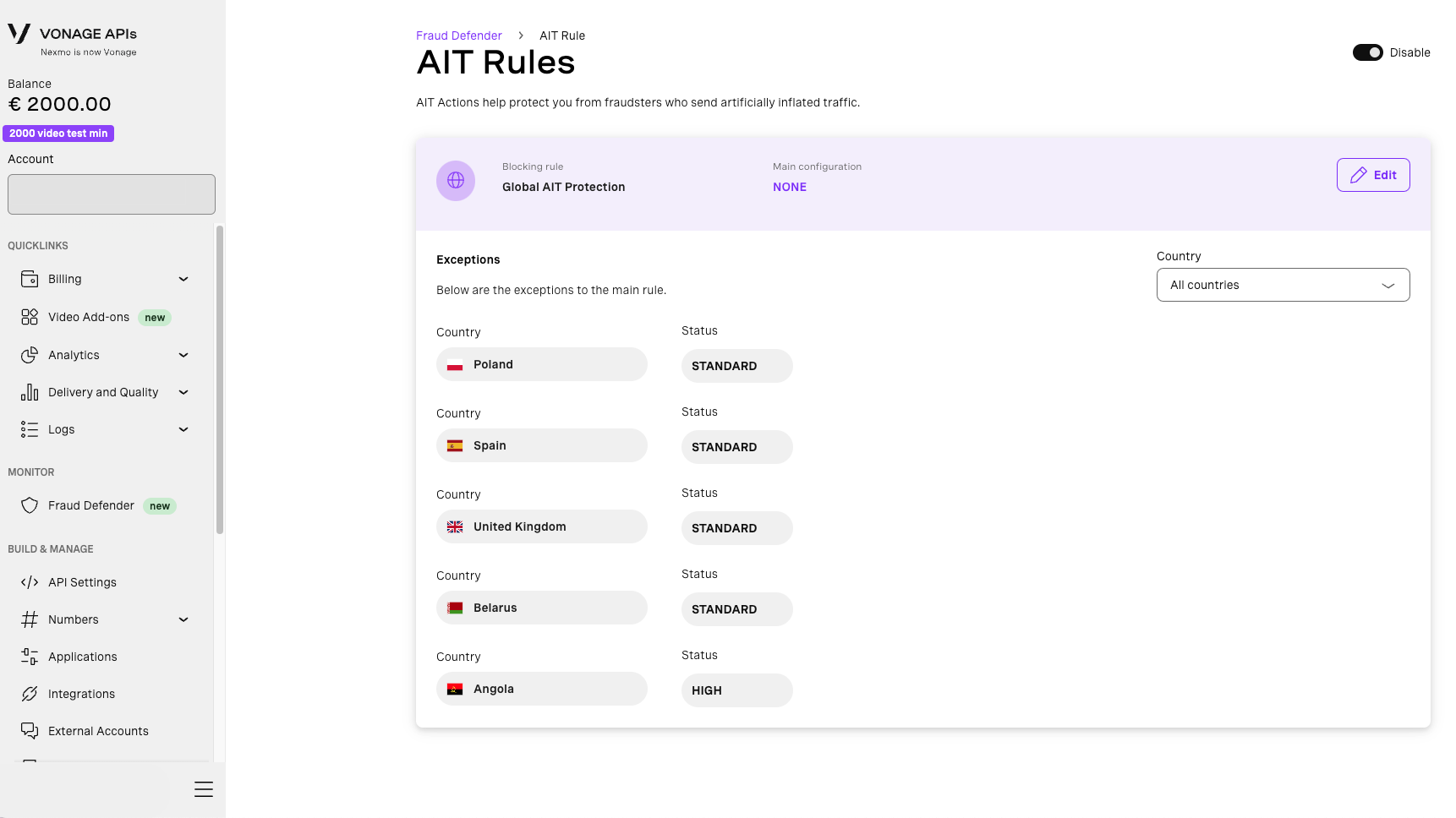Collapse the Logs section chevron
This screenshot has height=818, width=1456.
(183, 429)
